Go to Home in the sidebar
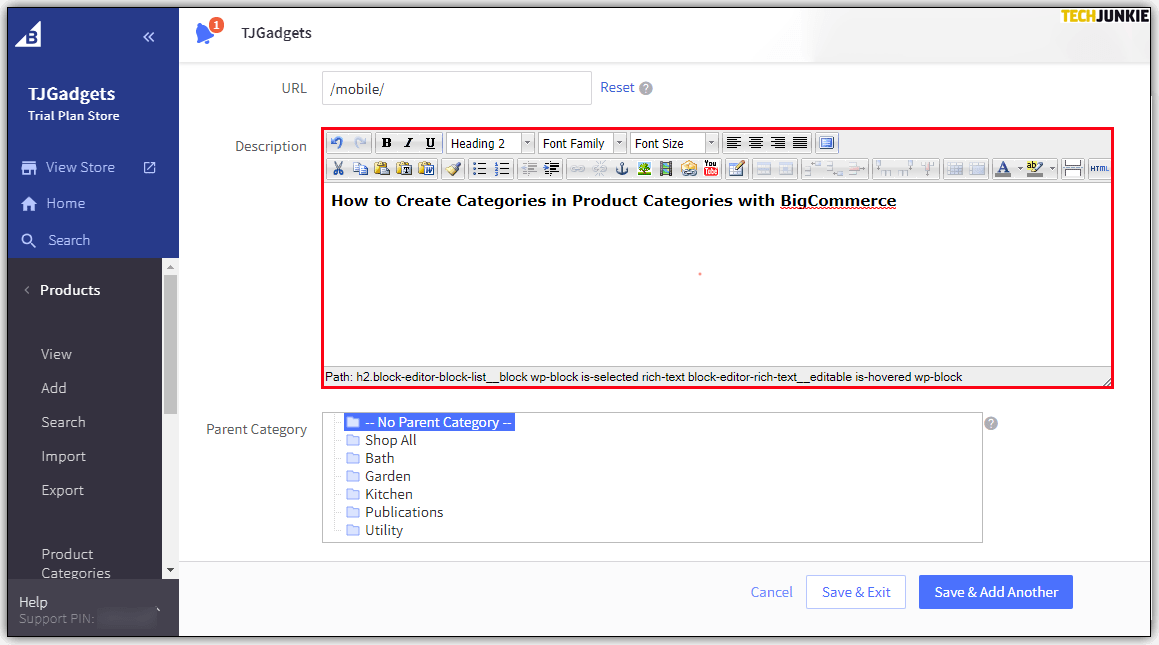 (x=65, y=203)
